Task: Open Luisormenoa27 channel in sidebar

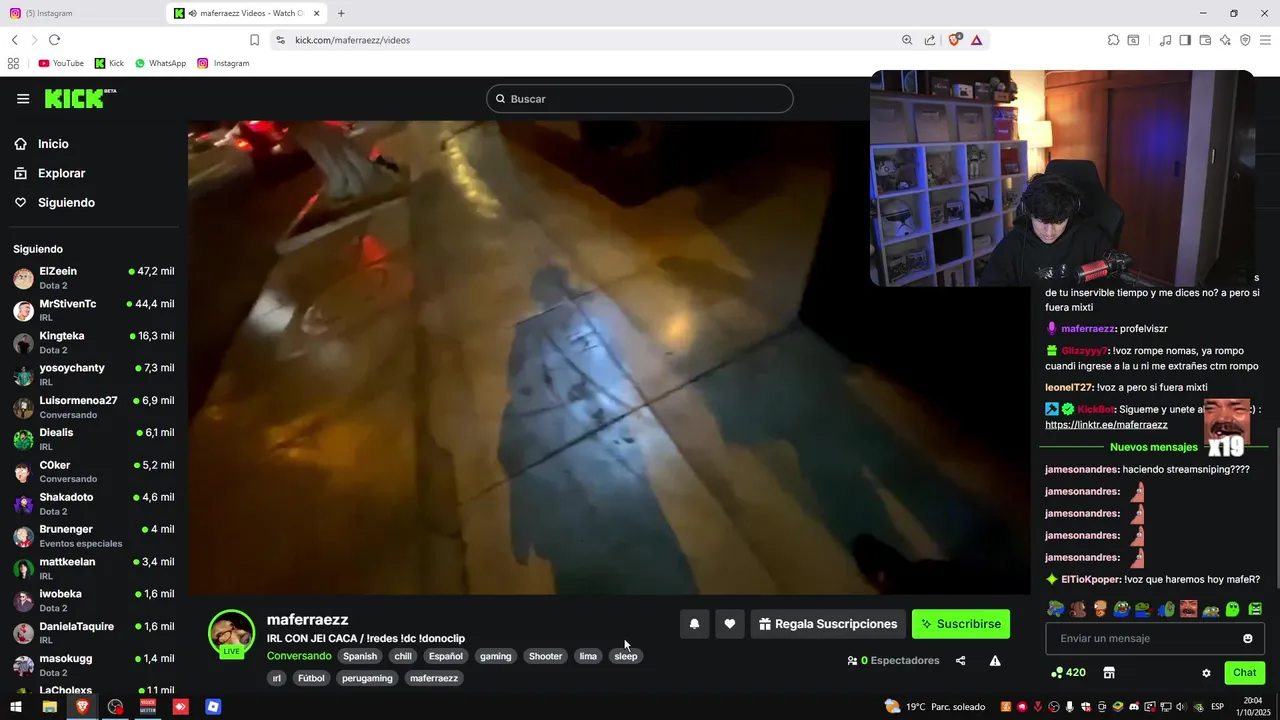Action: pyautogui.click(x=93, y=407)
